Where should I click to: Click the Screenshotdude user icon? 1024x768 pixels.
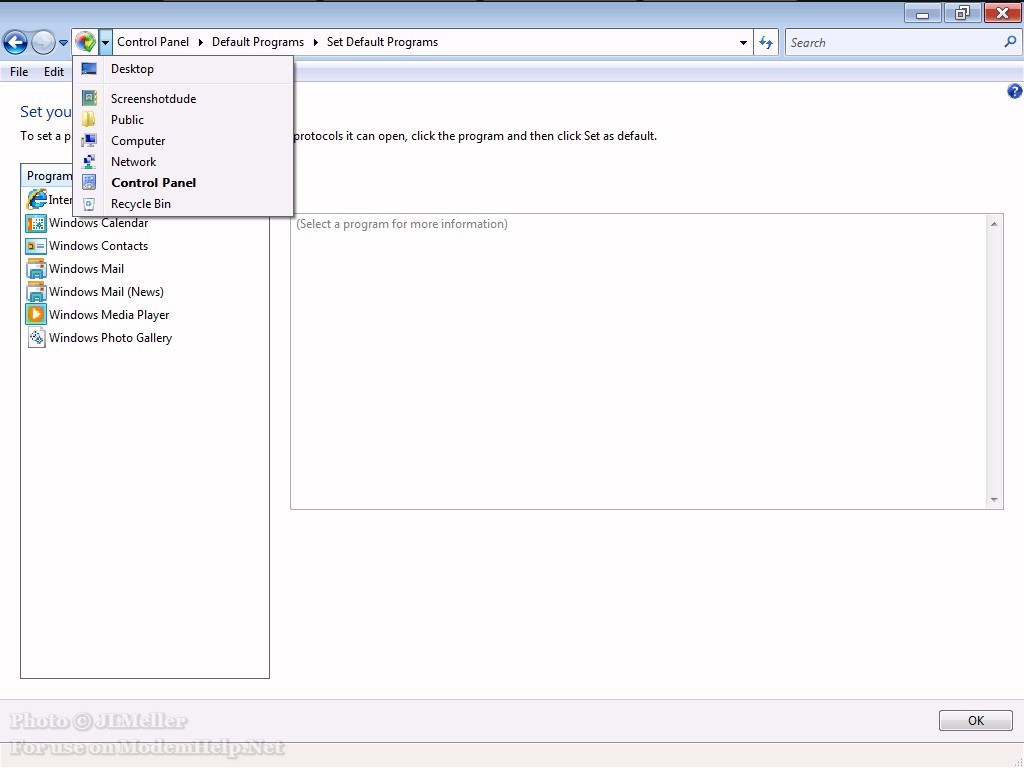click(x=89, y=98)
